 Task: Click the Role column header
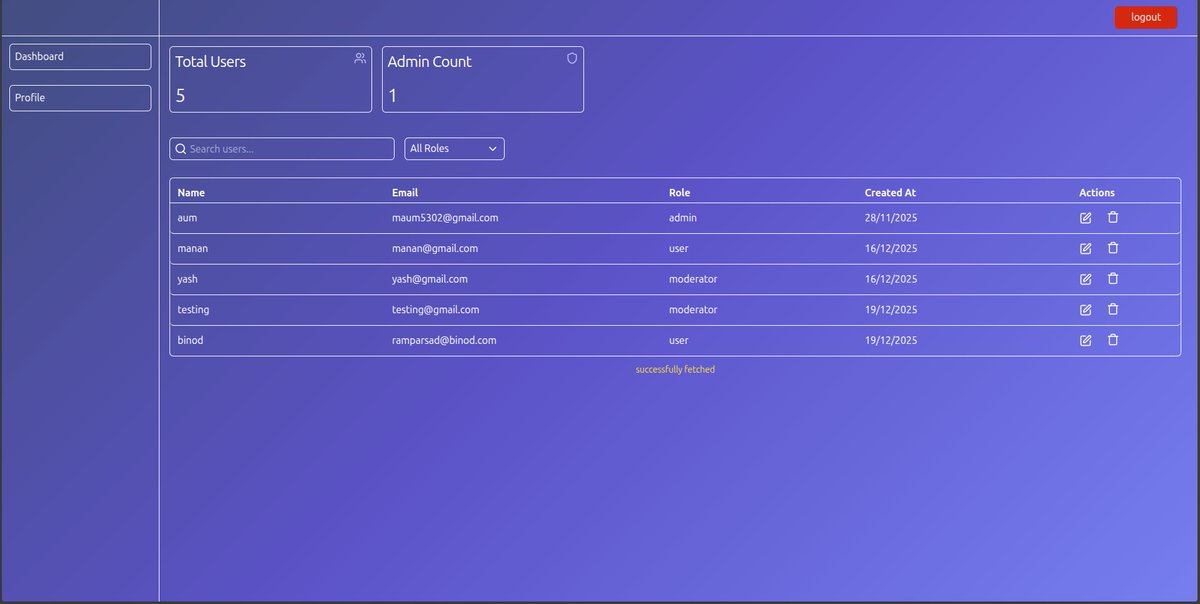click(679, 193)
